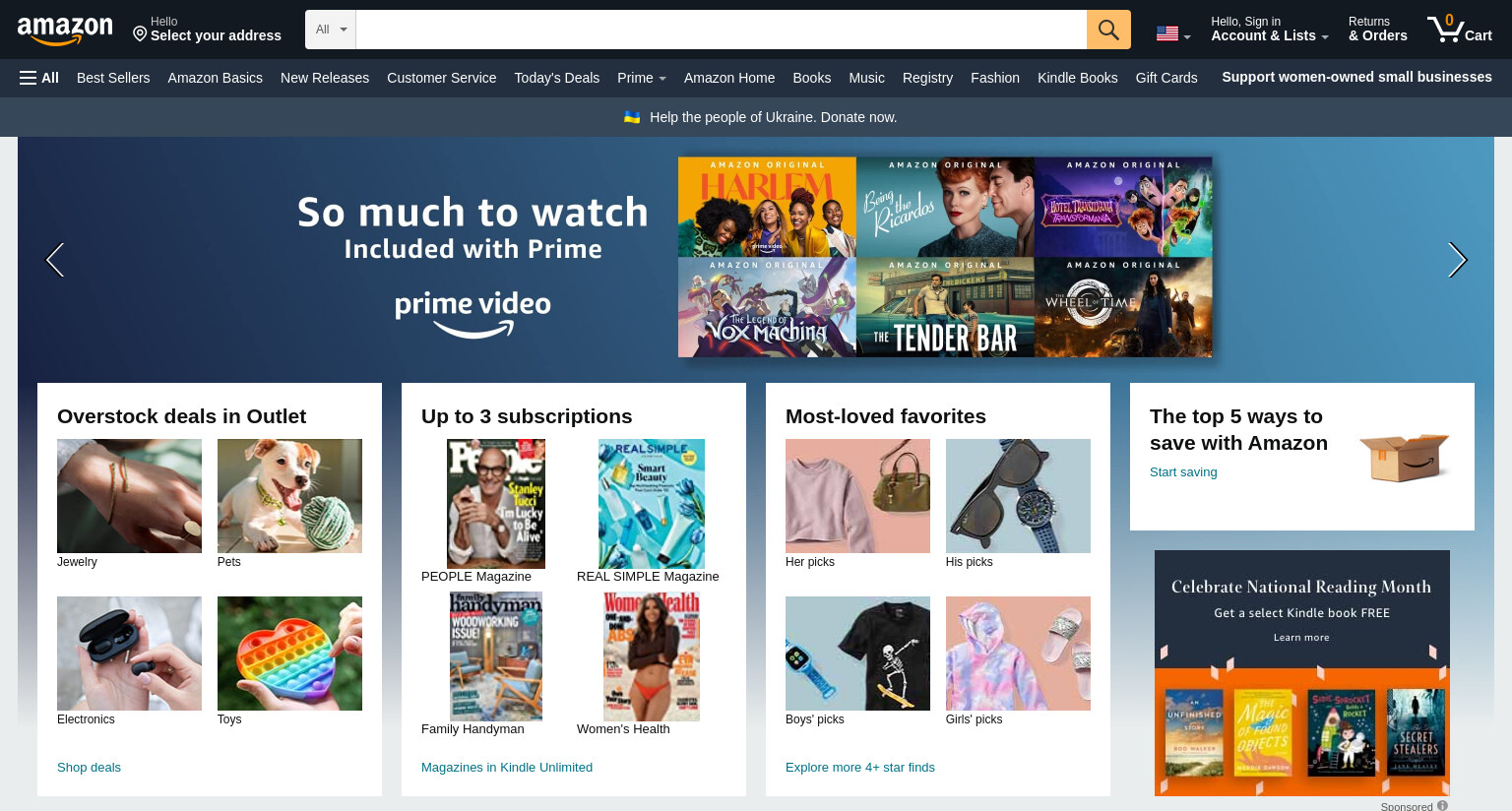Open Customer Service
Image resolution: width=1512 pixels, height=811 pixels.
click(442, 78)
